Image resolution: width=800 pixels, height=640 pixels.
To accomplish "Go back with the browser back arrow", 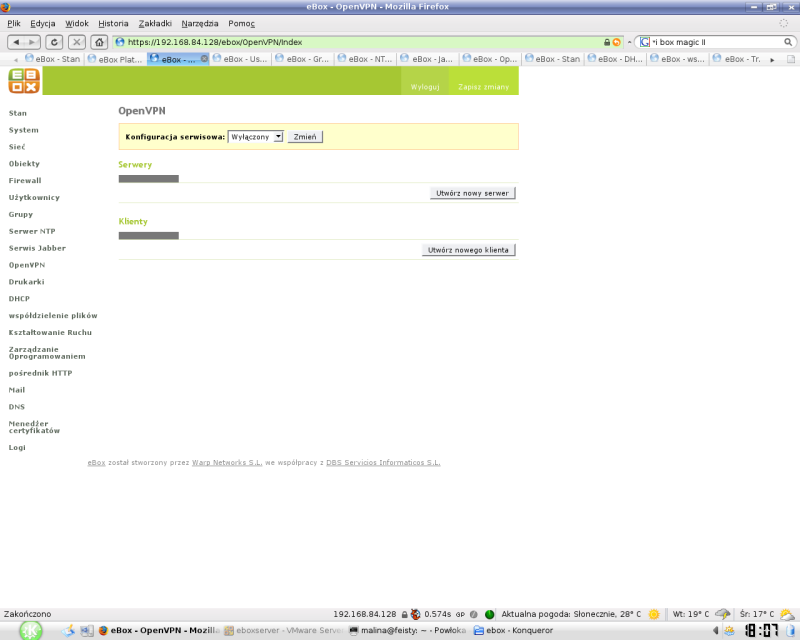I will (16, 42).
